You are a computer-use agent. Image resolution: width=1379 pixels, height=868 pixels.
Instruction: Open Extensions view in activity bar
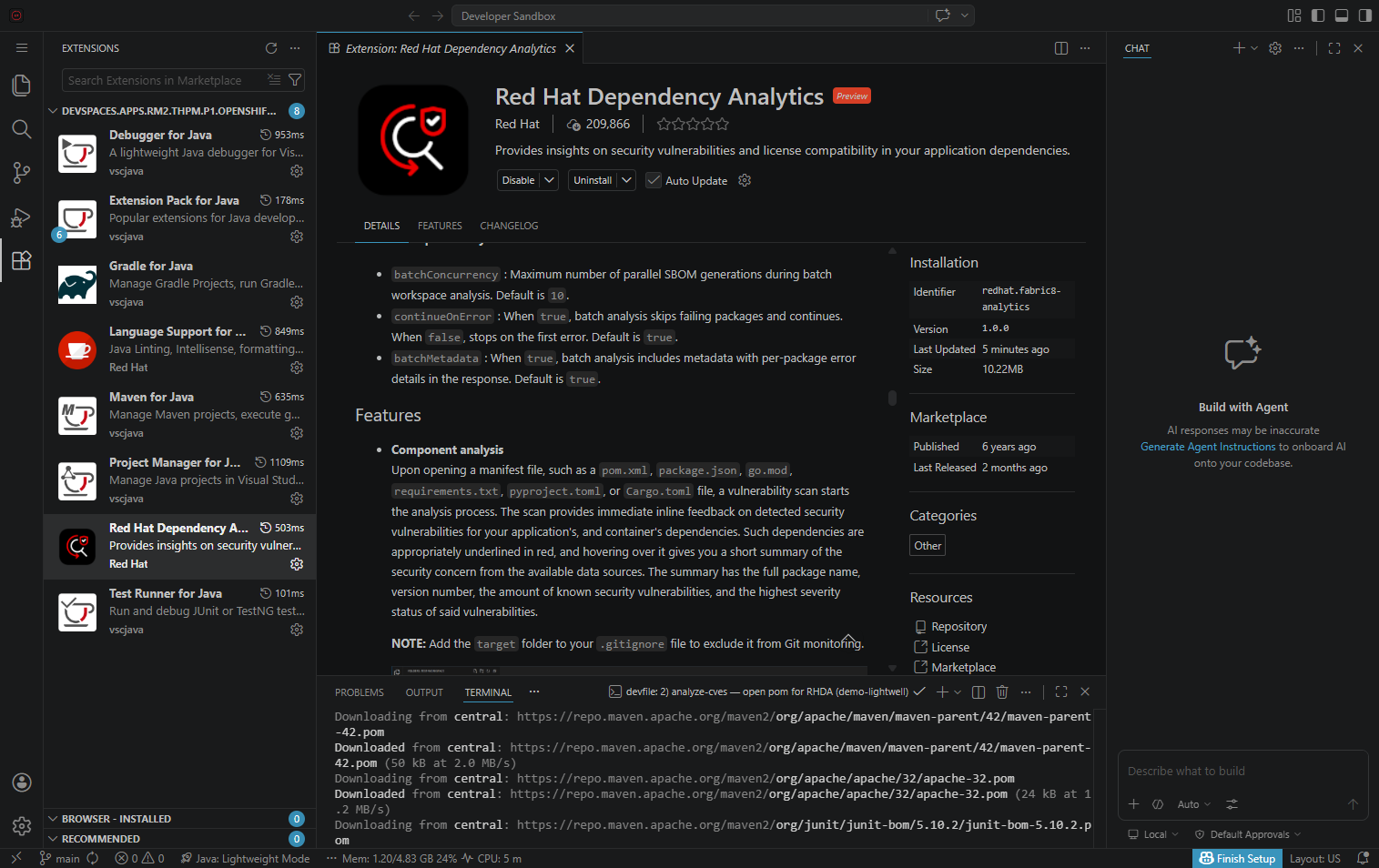(x=22, y=260)
